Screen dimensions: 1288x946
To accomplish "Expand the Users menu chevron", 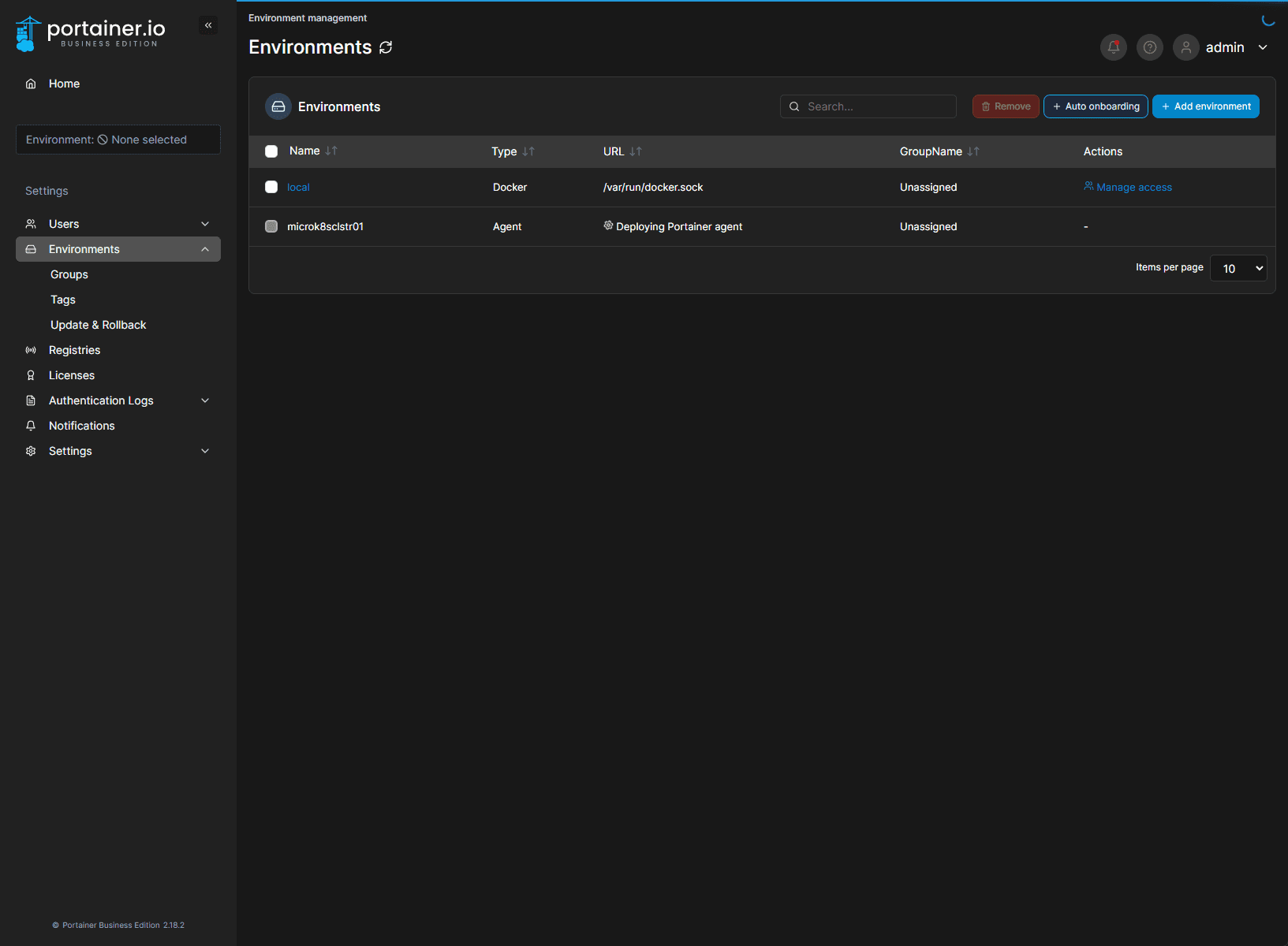I will point(205,224).
